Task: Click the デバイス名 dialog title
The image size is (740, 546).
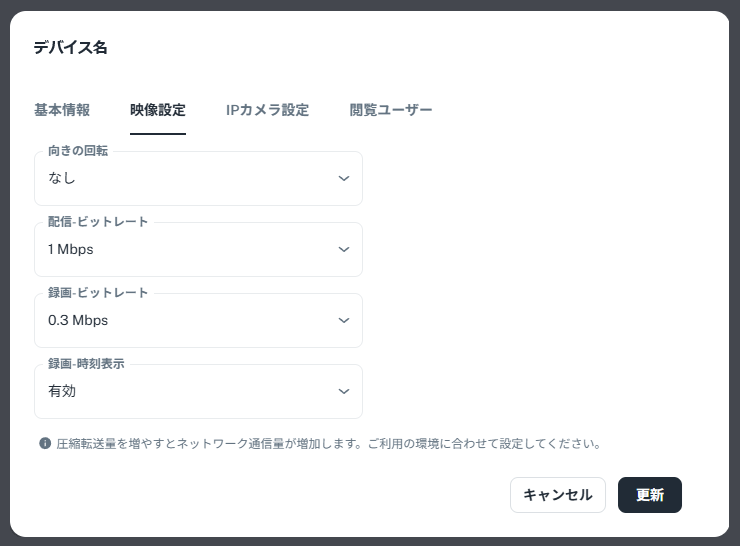Action: 70,47
